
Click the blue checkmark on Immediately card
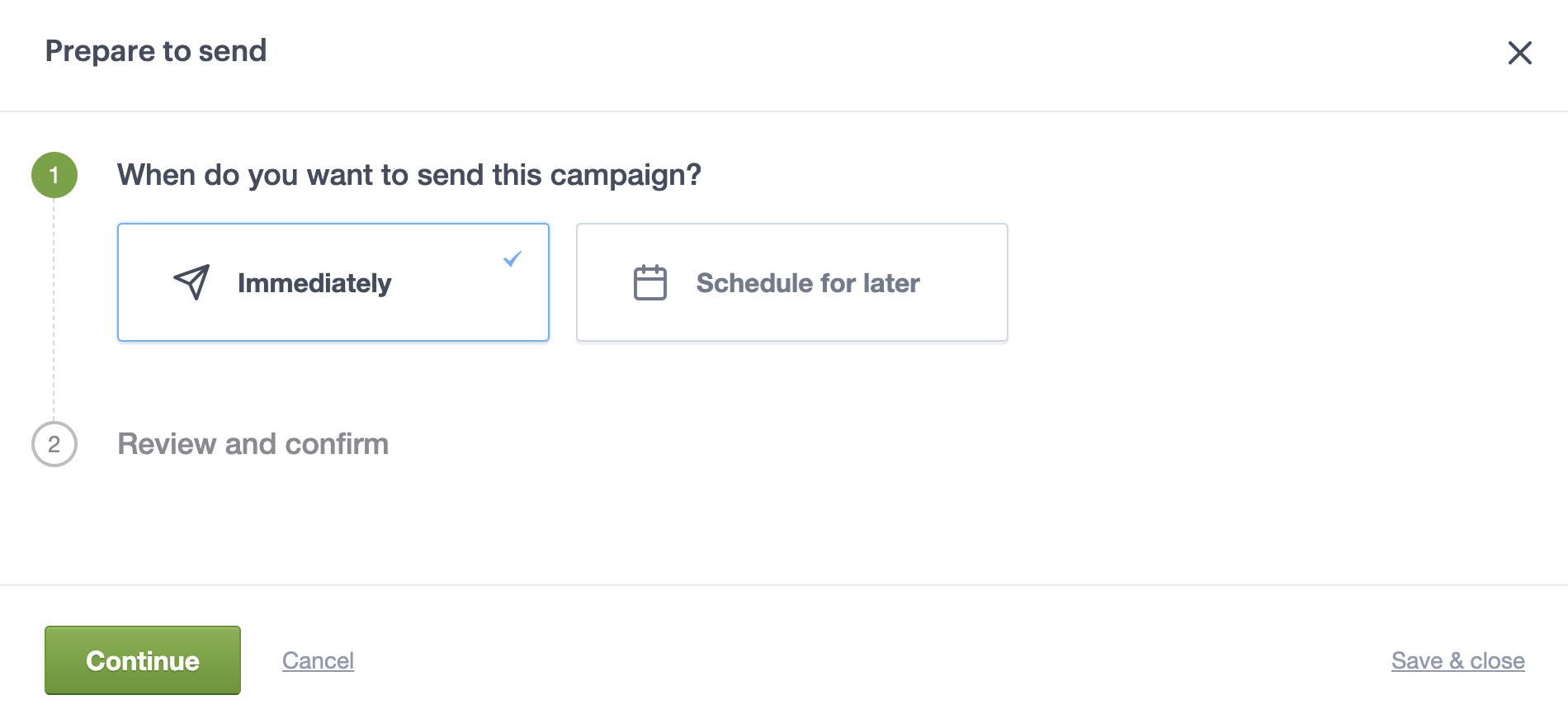pyautogui.click(x=512, y=259)
